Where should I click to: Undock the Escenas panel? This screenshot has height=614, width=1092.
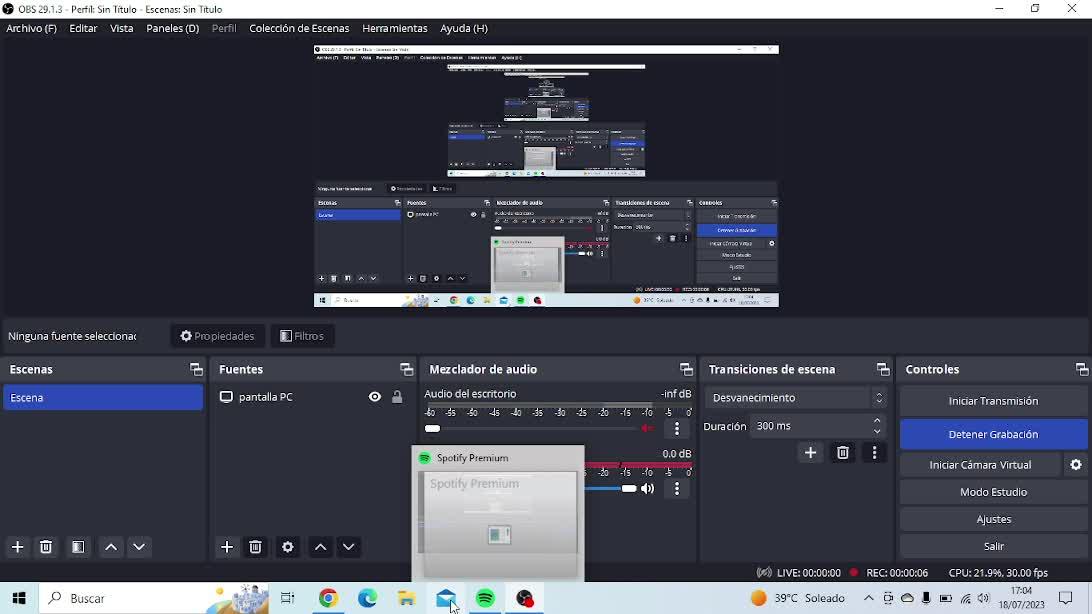coord(196,370)
